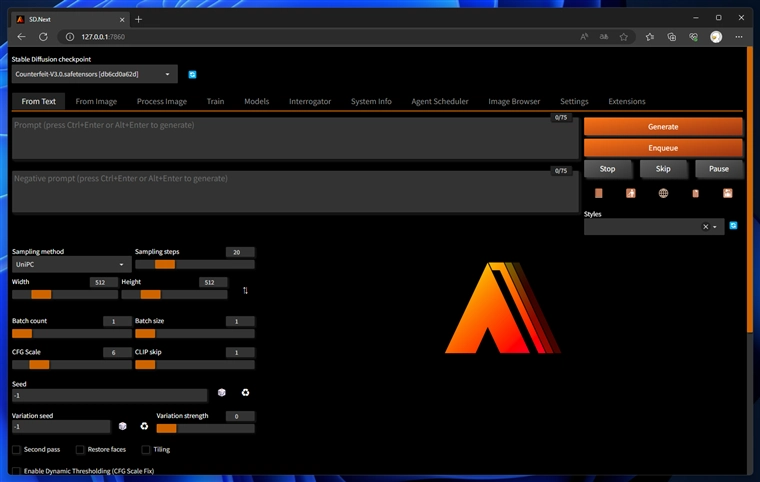Click the Seed input field
This screenshot has width=760, height=482.
(110, 395)
